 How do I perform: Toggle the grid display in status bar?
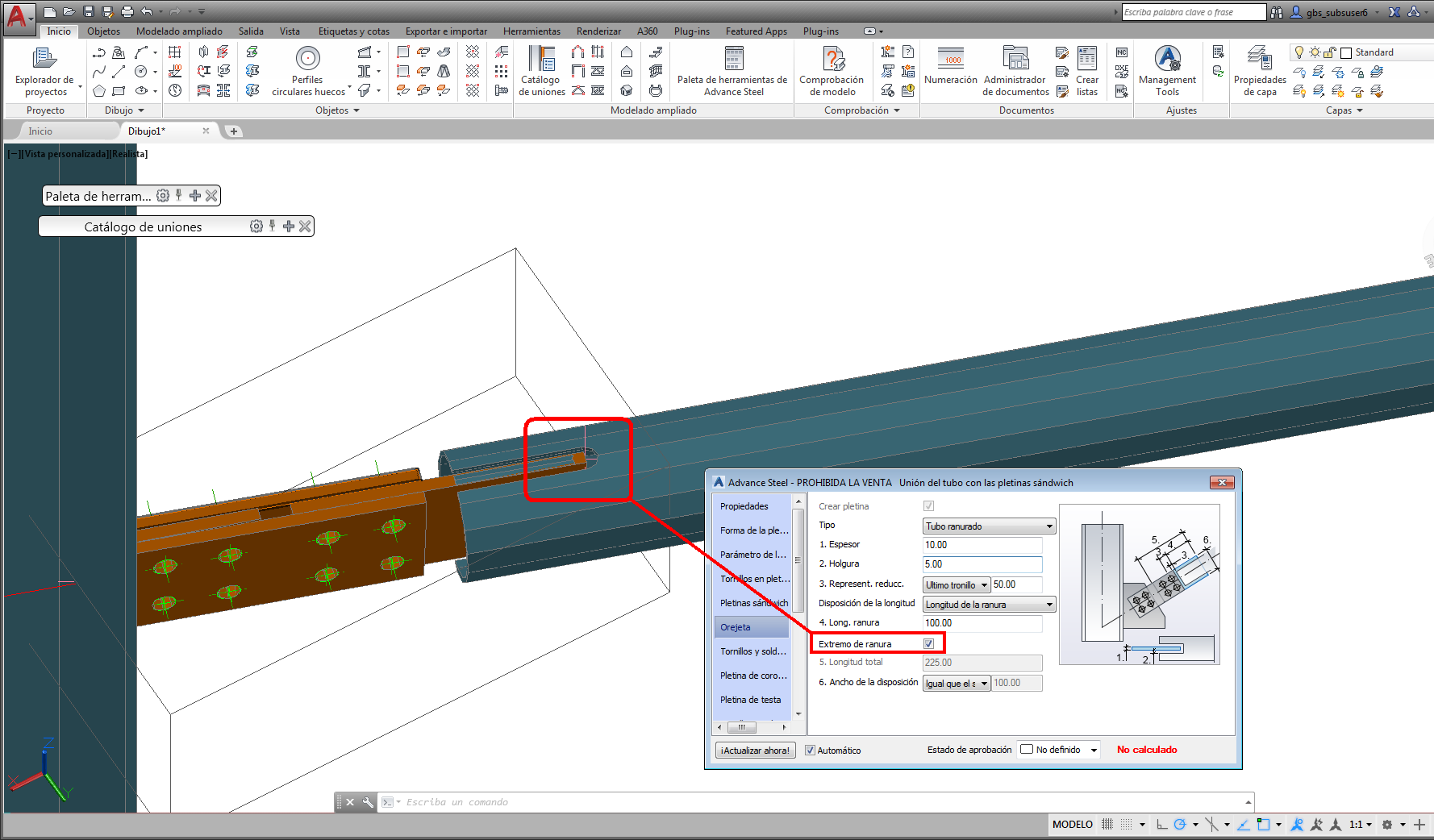1107,824
